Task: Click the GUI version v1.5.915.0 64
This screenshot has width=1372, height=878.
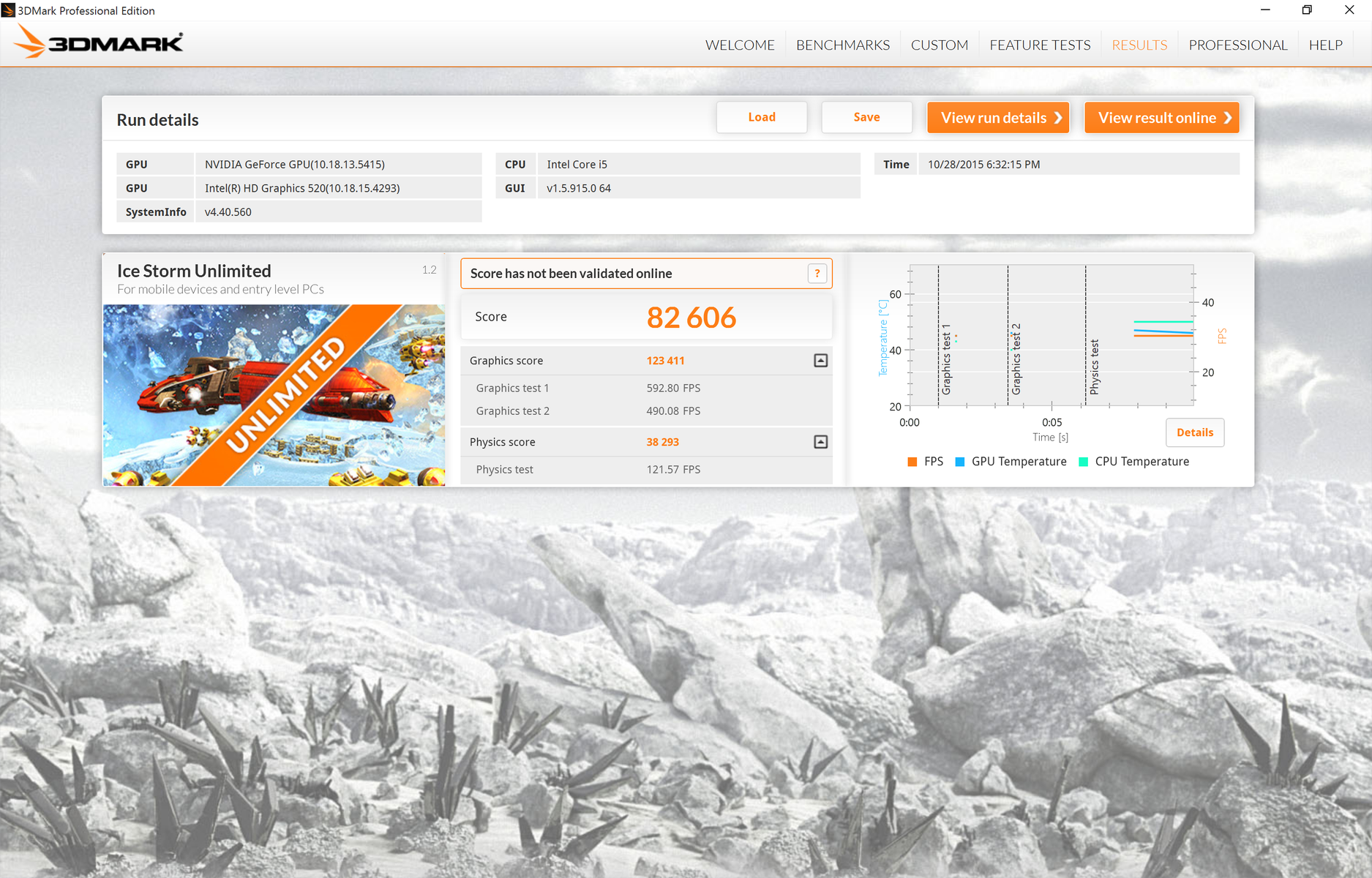Action: 579,188
